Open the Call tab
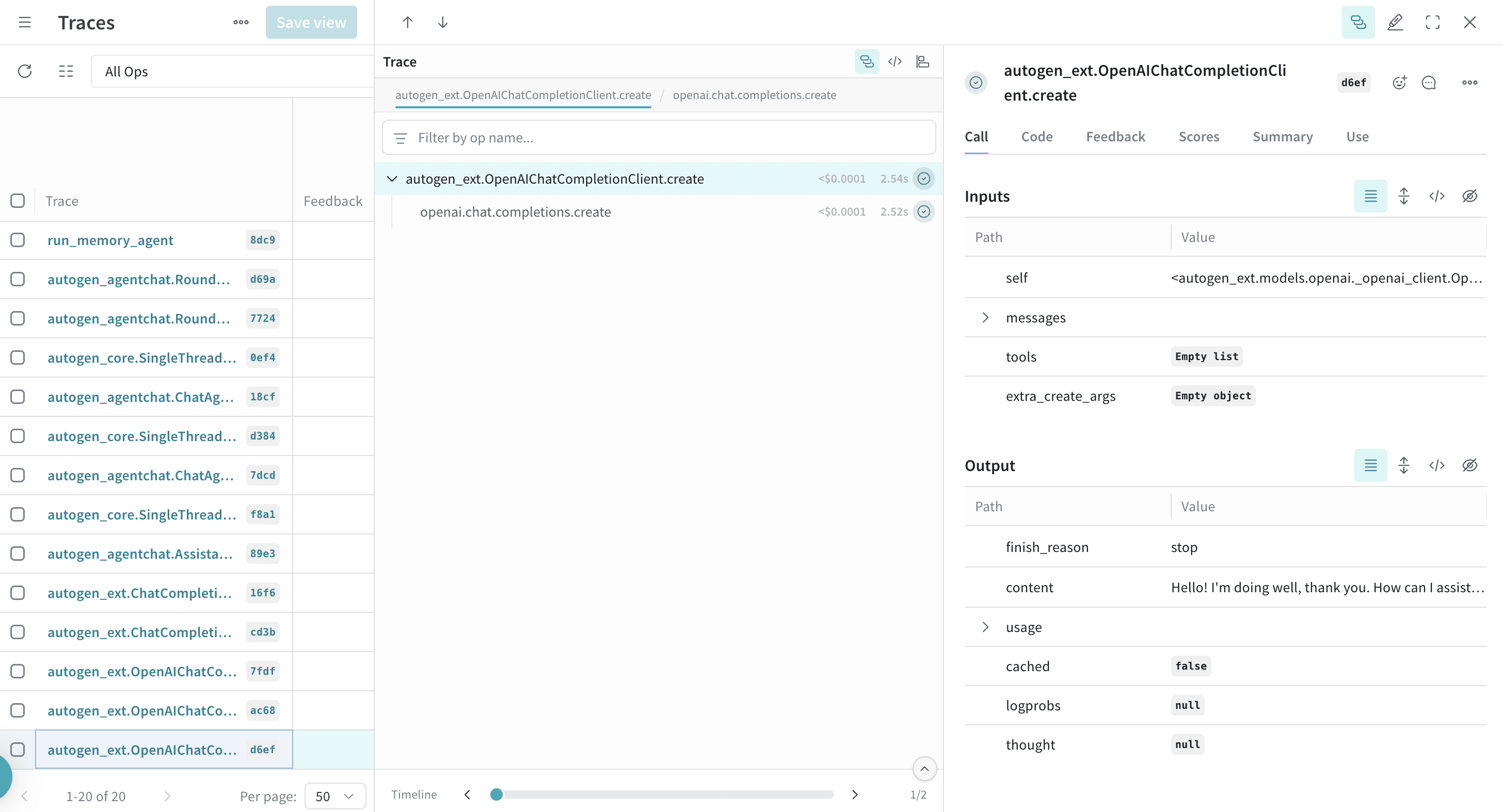 click(x=976, y=137)
